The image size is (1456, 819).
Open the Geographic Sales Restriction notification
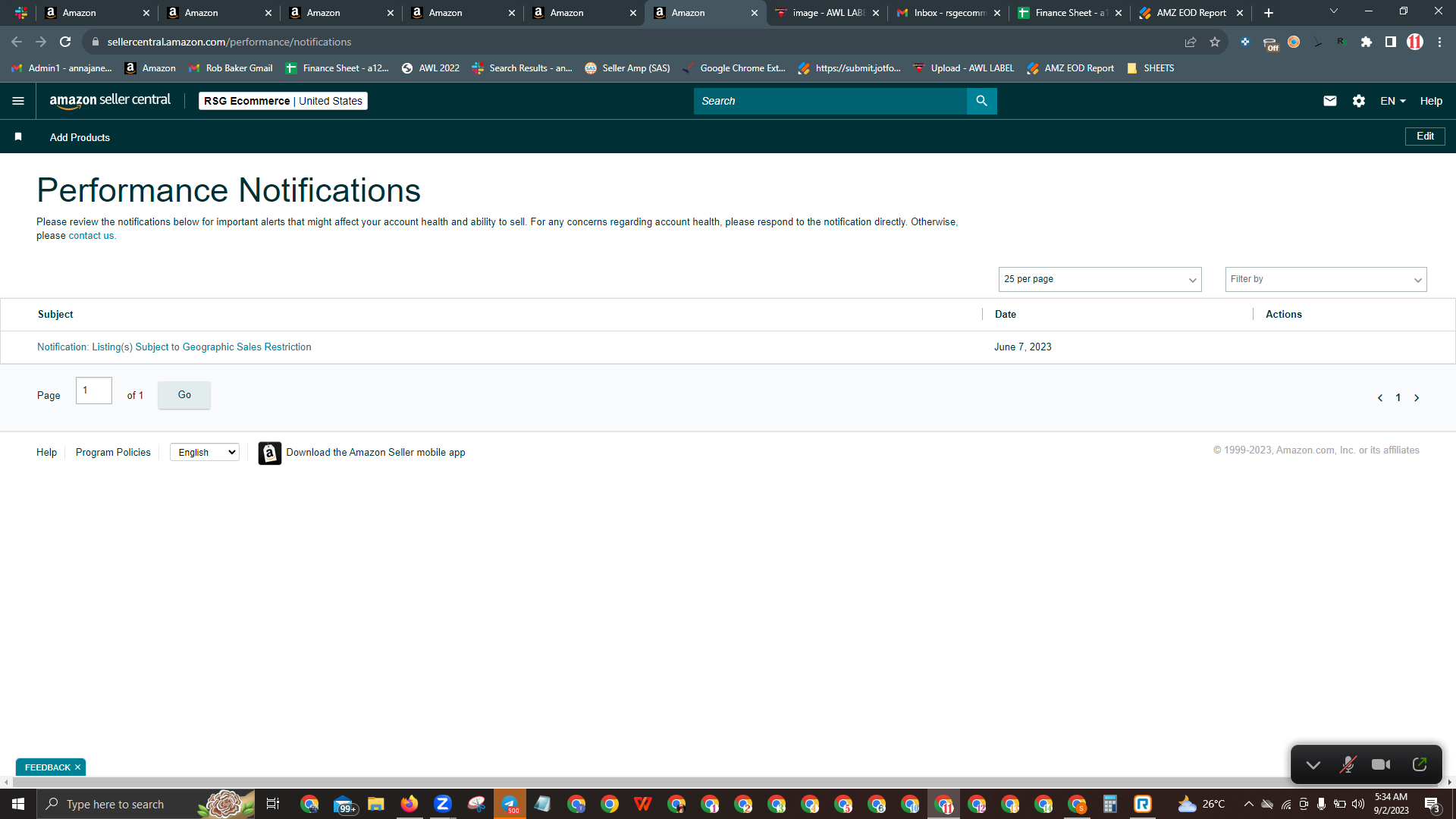(x=174, y=347)
